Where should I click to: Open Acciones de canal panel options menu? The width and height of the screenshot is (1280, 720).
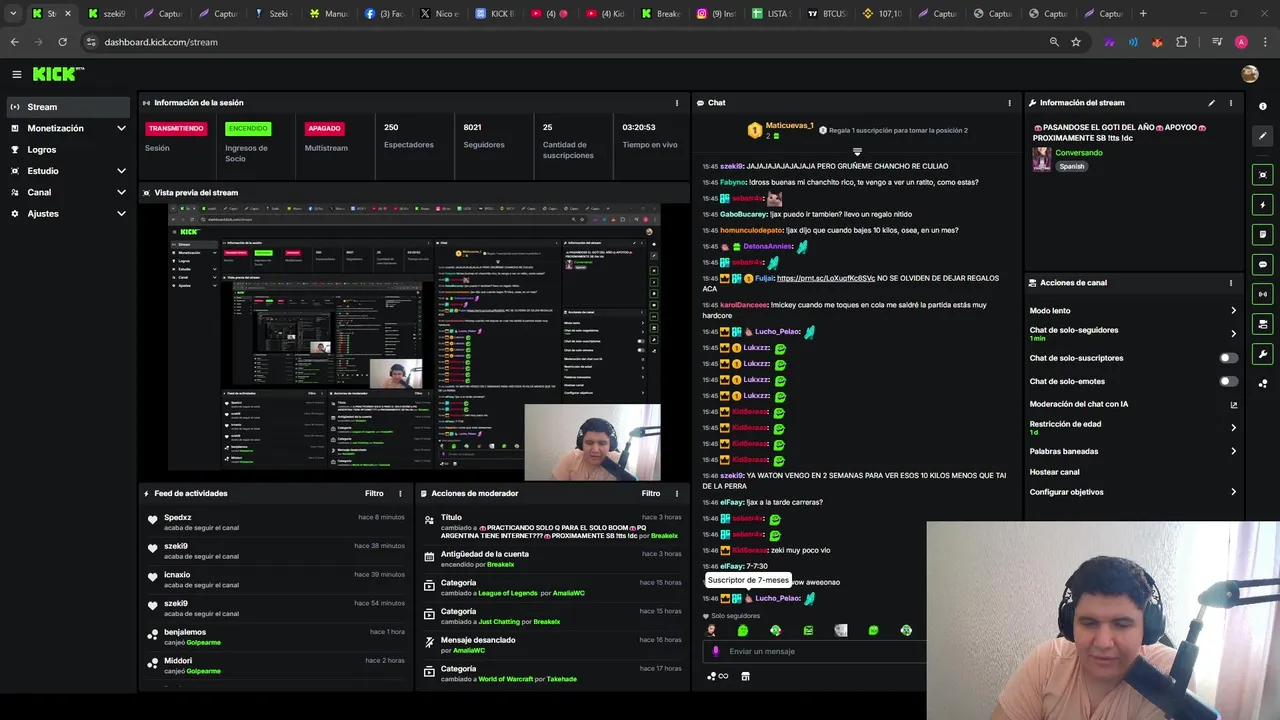pyautogui.click(x=1230, y=283)
